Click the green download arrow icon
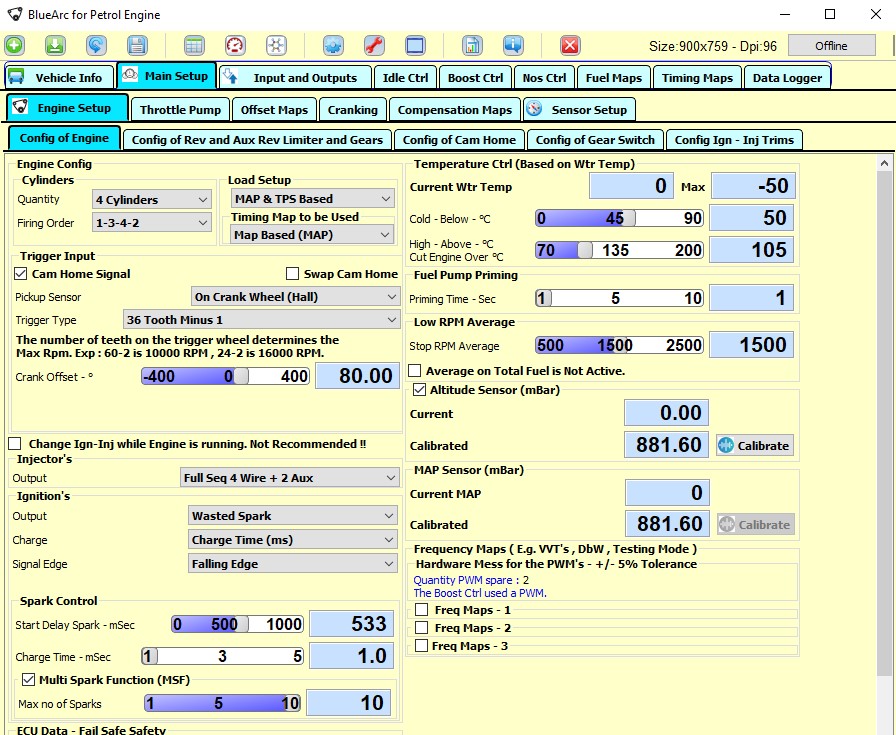This screenshot has height=735, width=896. [x=56, y=46]
